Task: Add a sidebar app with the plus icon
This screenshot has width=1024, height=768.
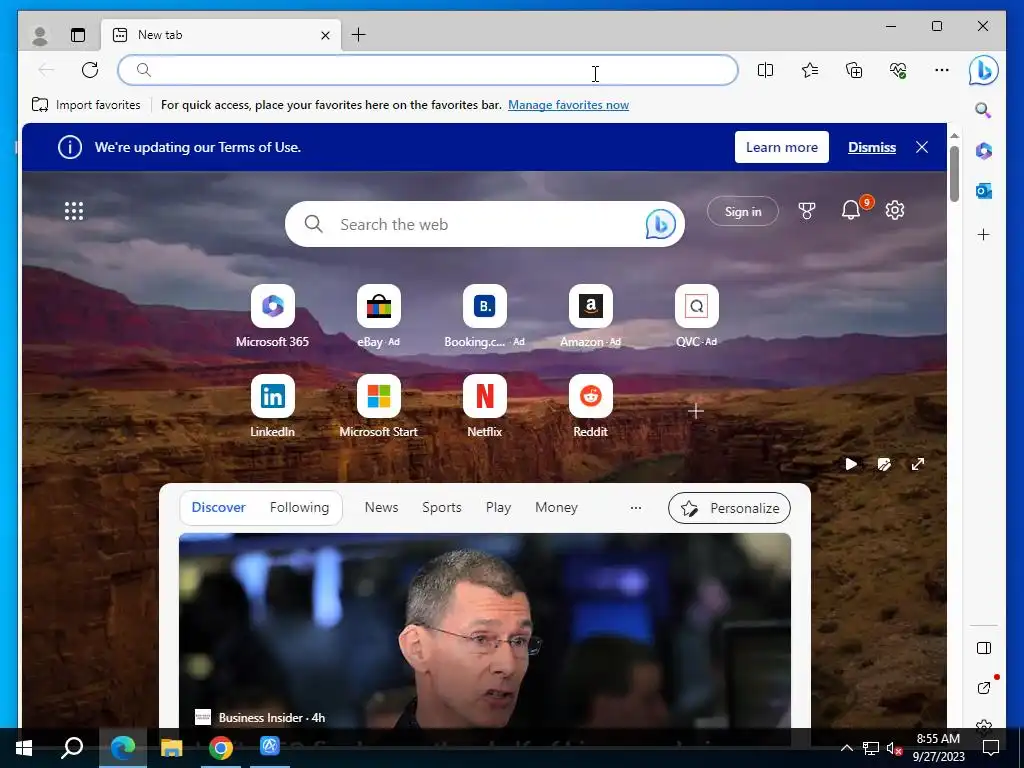Action: tap(984, 234)
